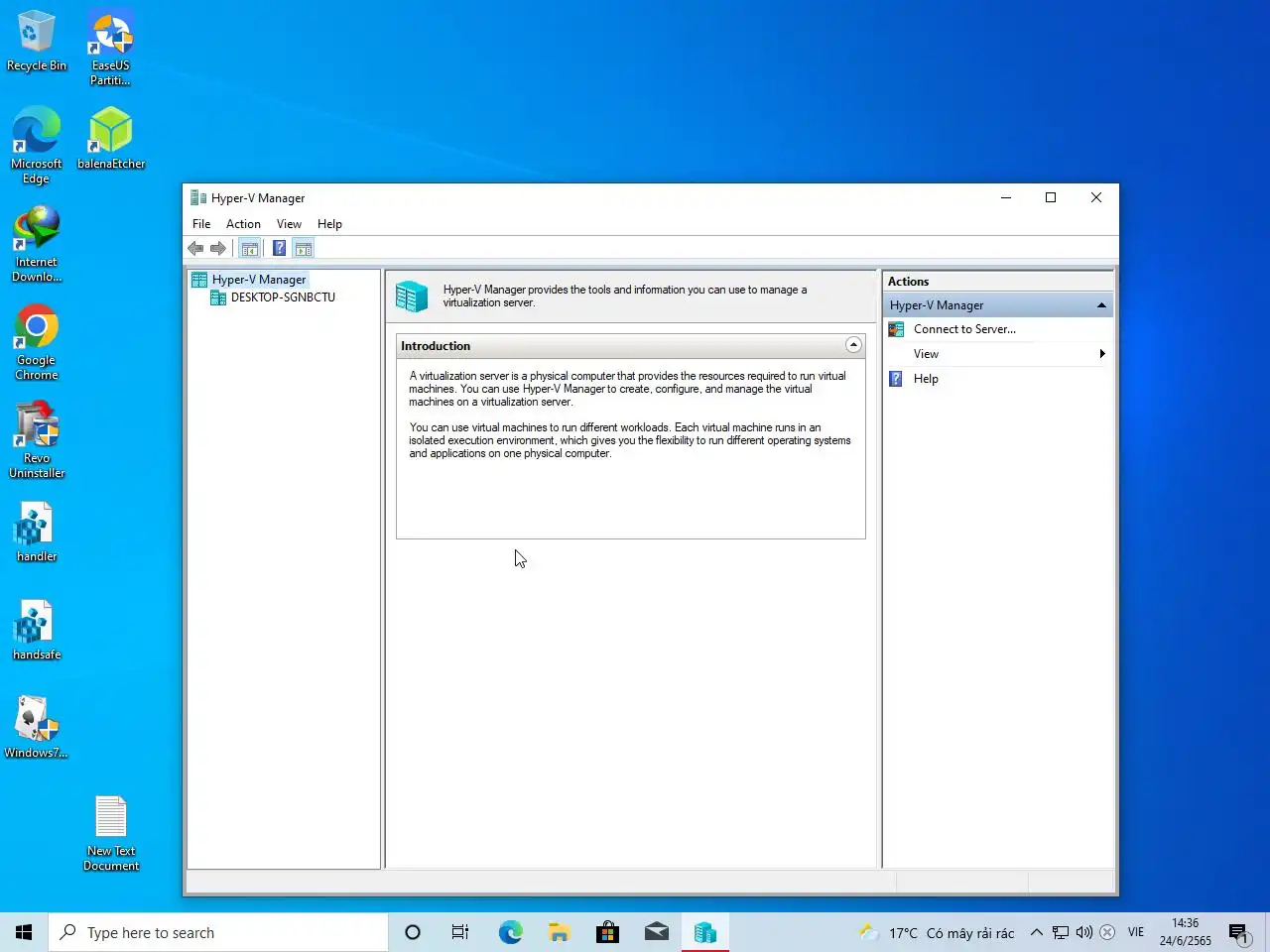Viewport: 1270px width, 952px height.
Task: Select handsafe desktop icon
Action: click(x=37, y=631)
